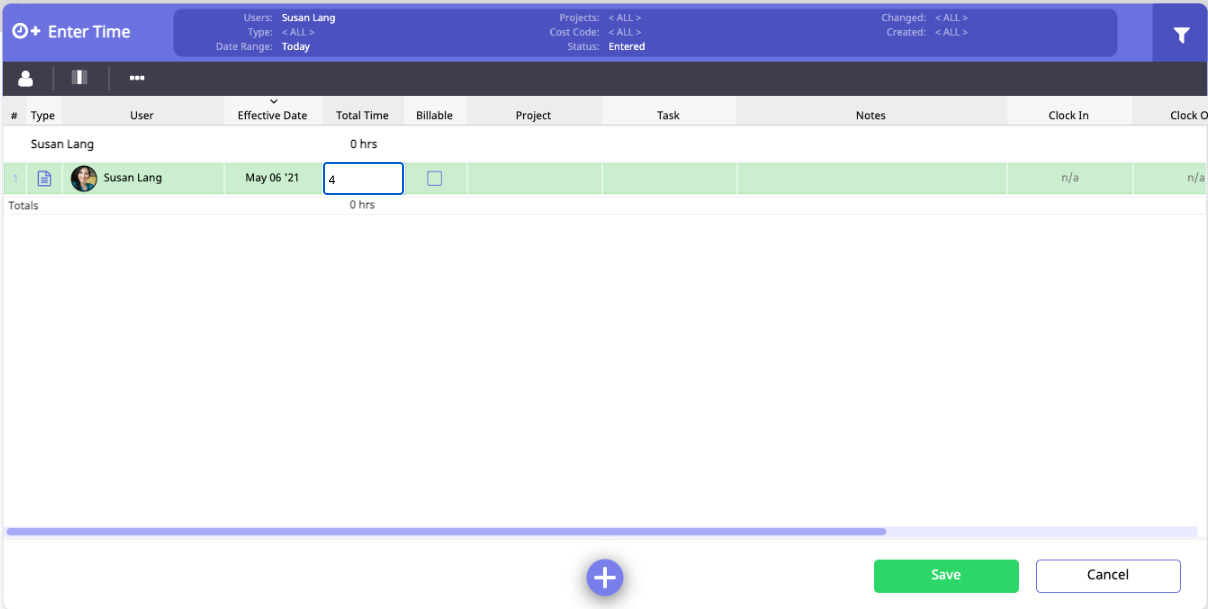Image resolution: width=1208 pixels, height=609 pixels.
Task: Click the Notes cell in row 1
Action: [871, 179]
